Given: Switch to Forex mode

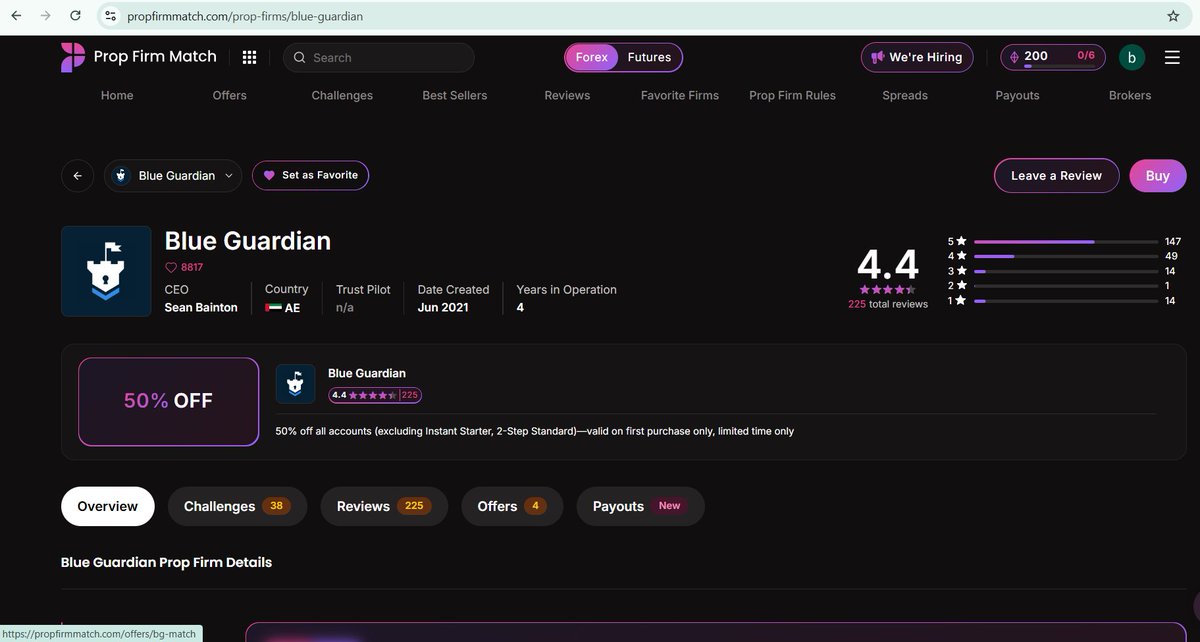Looking at the screenshot, I should click(x=591, y=58).
